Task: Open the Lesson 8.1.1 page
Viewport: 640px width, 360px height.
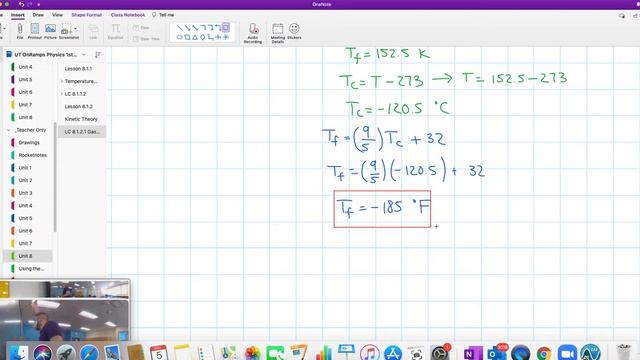Action: pos(78,69)
